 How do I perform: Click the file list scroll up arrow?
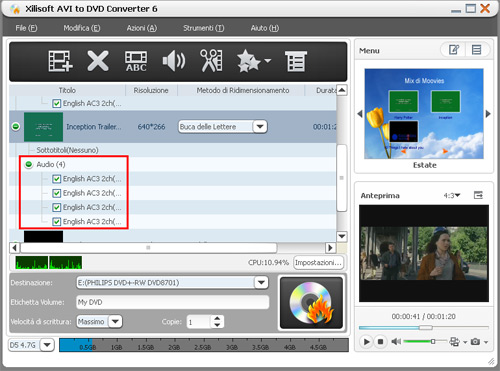coord(342,90)
